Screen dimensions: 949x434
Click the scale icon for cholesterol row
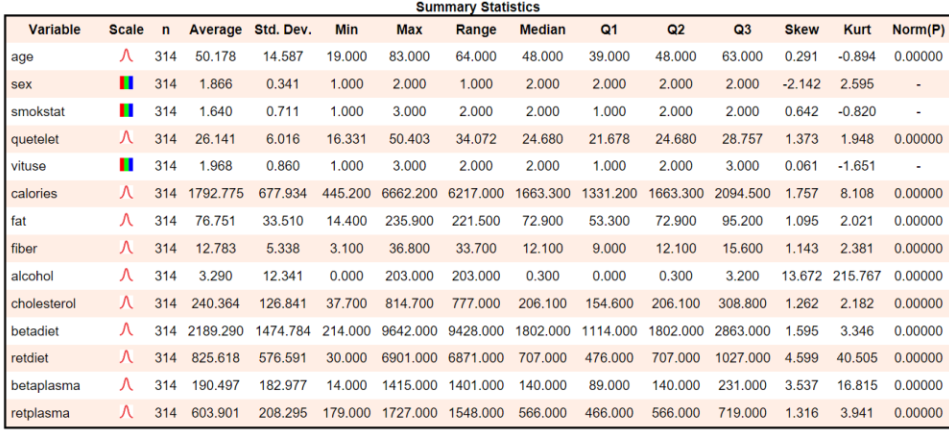click(x=126, y=302)
